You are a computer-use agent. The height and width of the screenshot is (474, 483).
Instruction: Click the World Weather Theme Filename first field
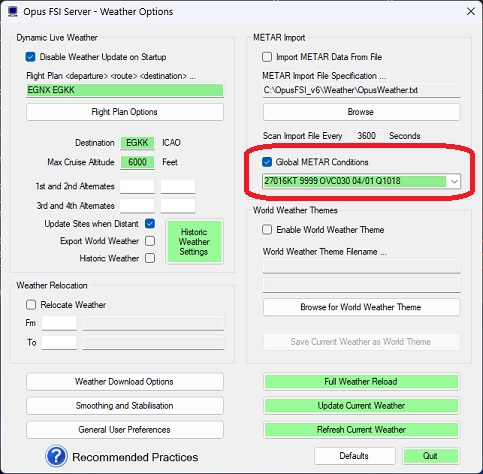(361, 267)
